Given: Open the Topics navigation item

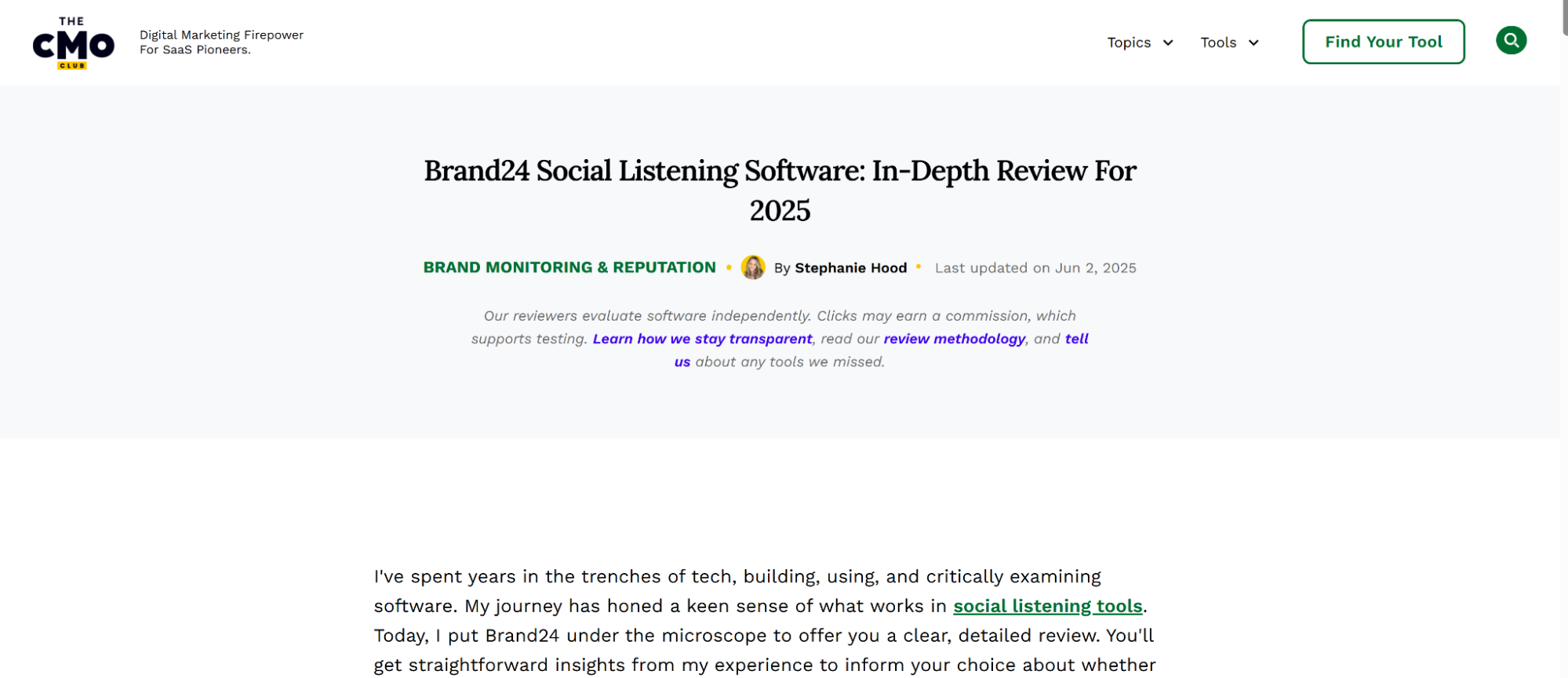Looking at the screenshot, I should (1129, 42).
